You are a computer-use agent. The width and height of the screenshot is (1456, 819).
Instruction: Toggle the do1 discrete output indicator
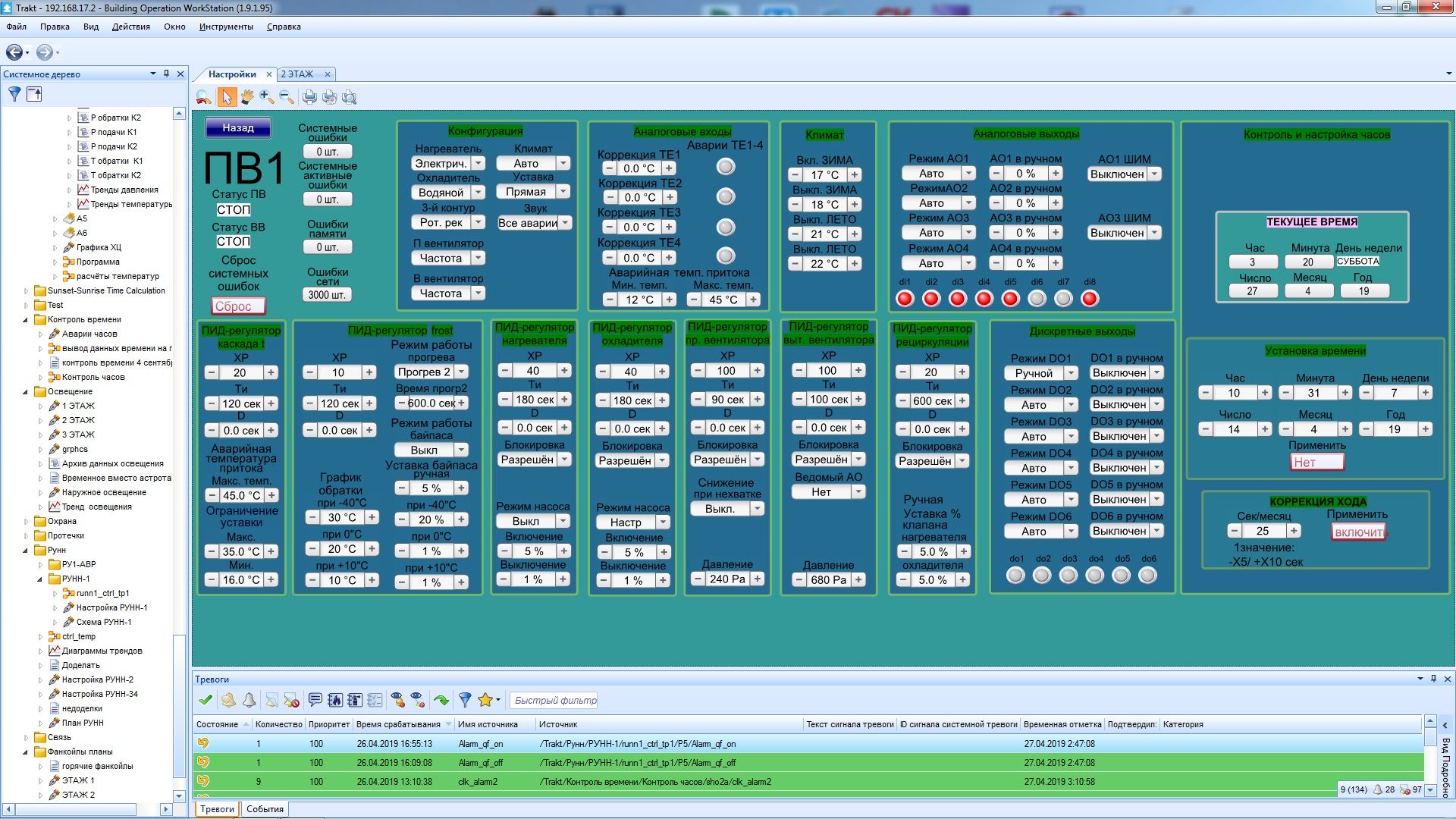pos(1015,576)
